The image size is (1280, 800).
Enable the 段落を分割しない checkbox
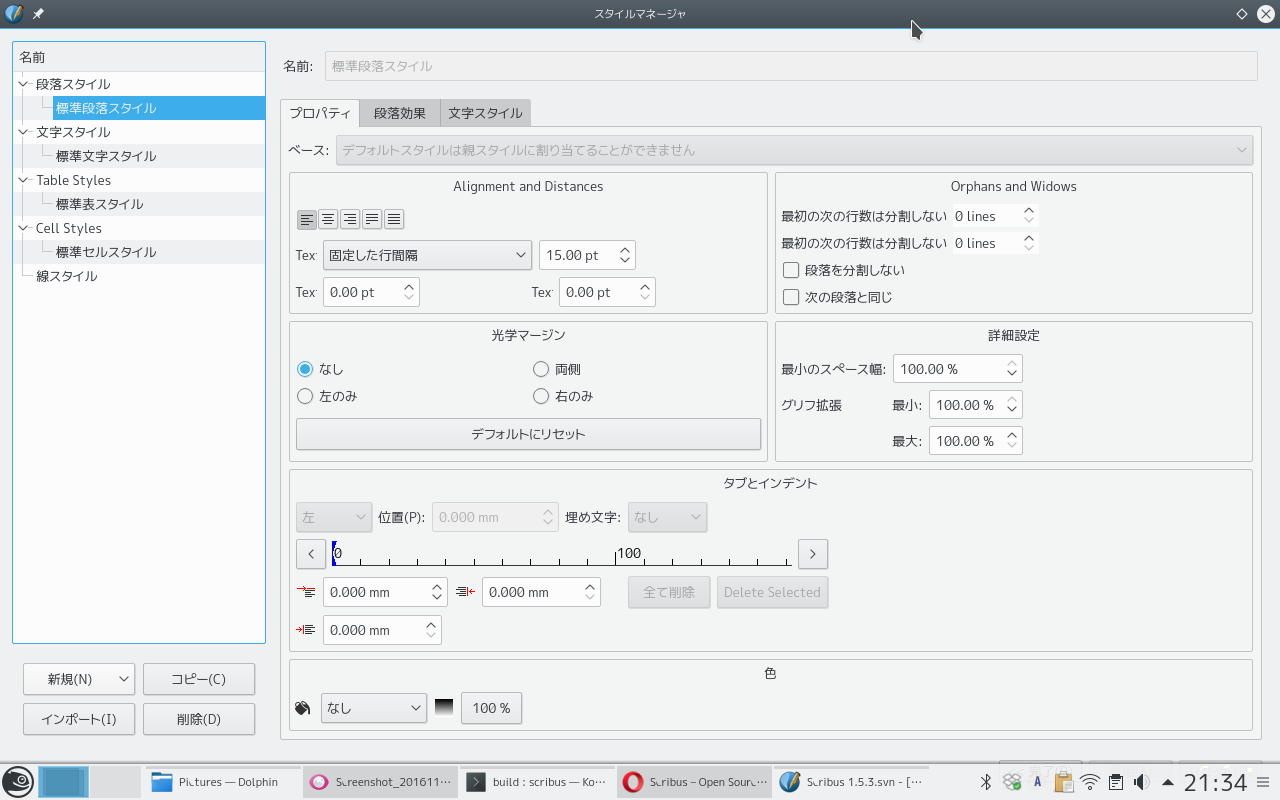[x=791, y=270]
